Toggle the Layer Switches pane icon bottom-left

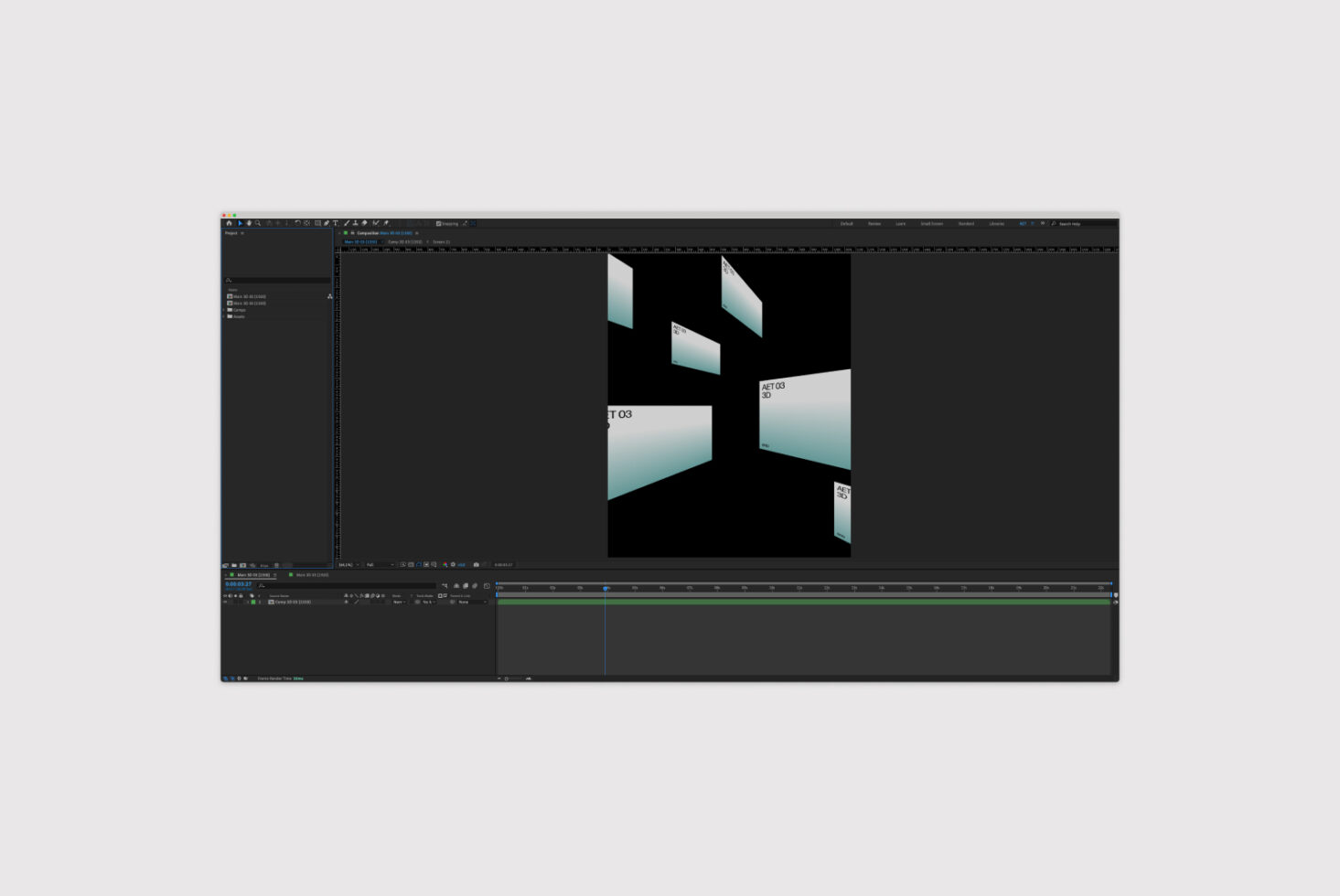(x=225, y=678)
